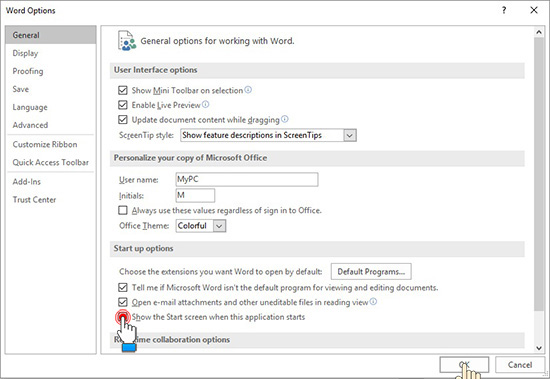Click Cancel to discard changes
This screenshot has height=379, width=550.
tap(520, 365)
